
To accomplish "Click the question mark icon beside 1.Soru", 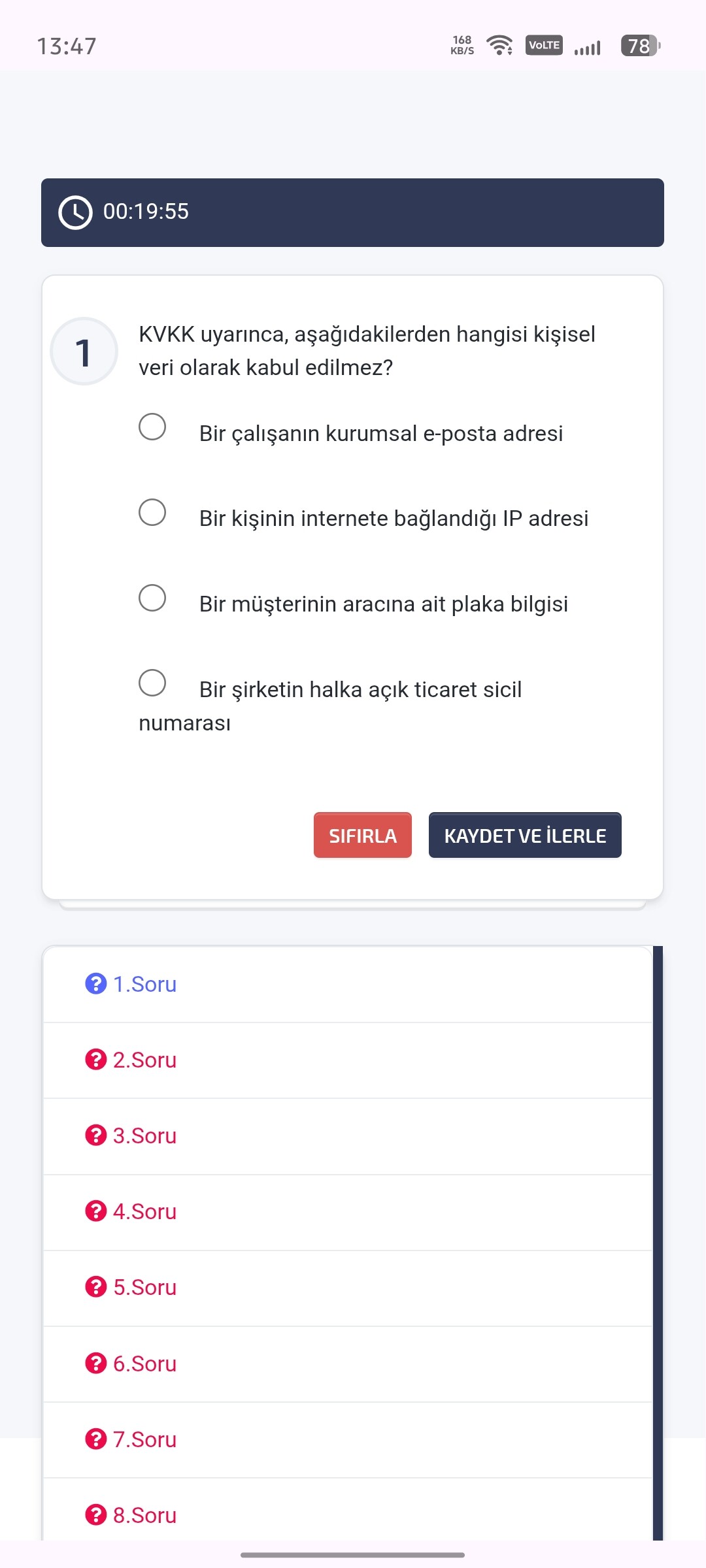I will tap(95, 983).
